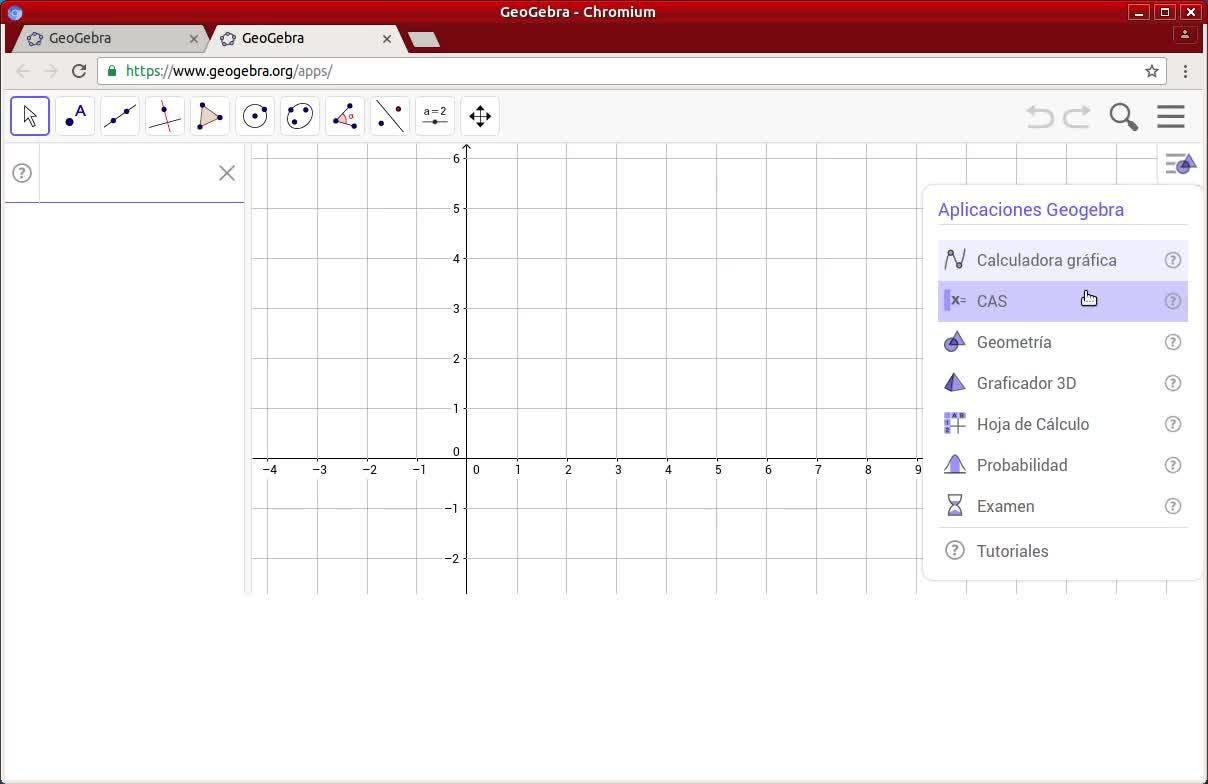Open the hamburger main menu
1208x784 pixels.
1171,116
